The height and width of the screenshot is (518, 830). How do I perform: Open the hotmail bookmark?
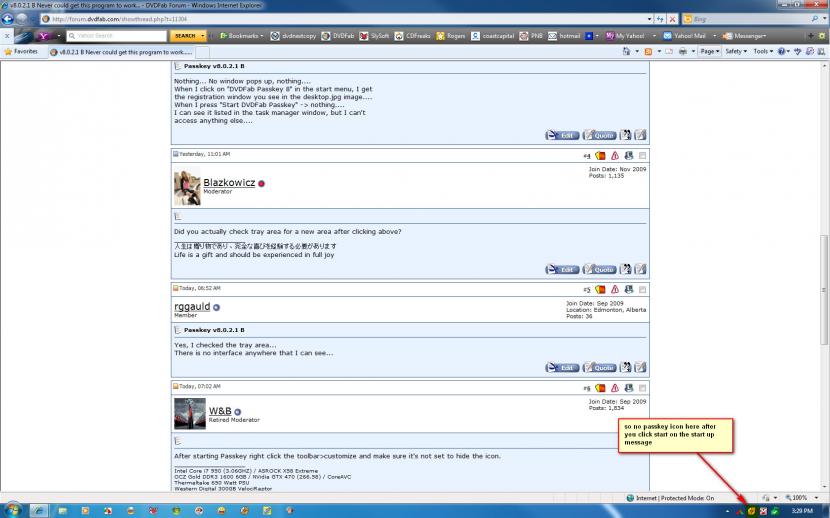point(564,36)
